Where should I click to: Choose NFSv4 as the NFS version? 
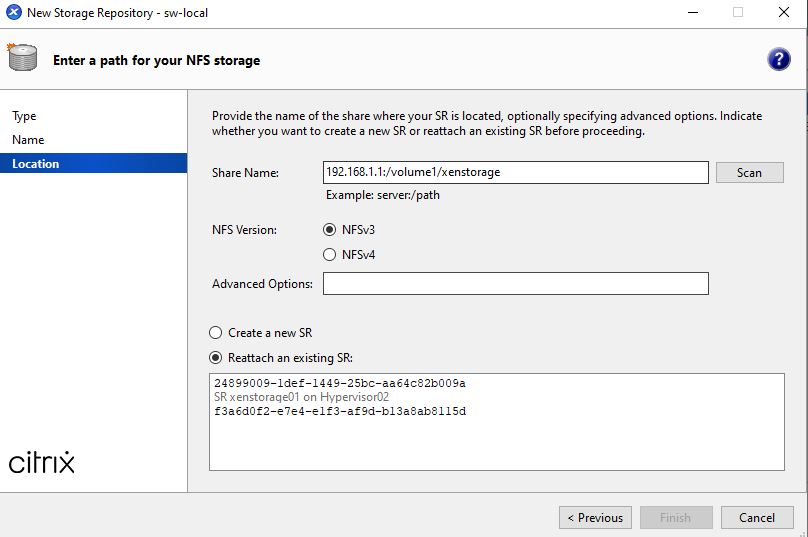(330, 255)
